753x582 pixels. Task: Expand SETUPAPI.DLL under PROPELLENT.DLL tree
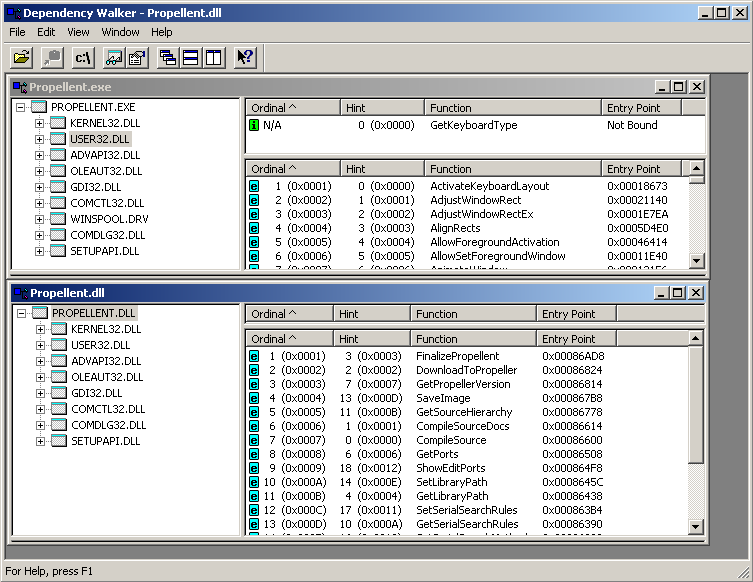40,441
